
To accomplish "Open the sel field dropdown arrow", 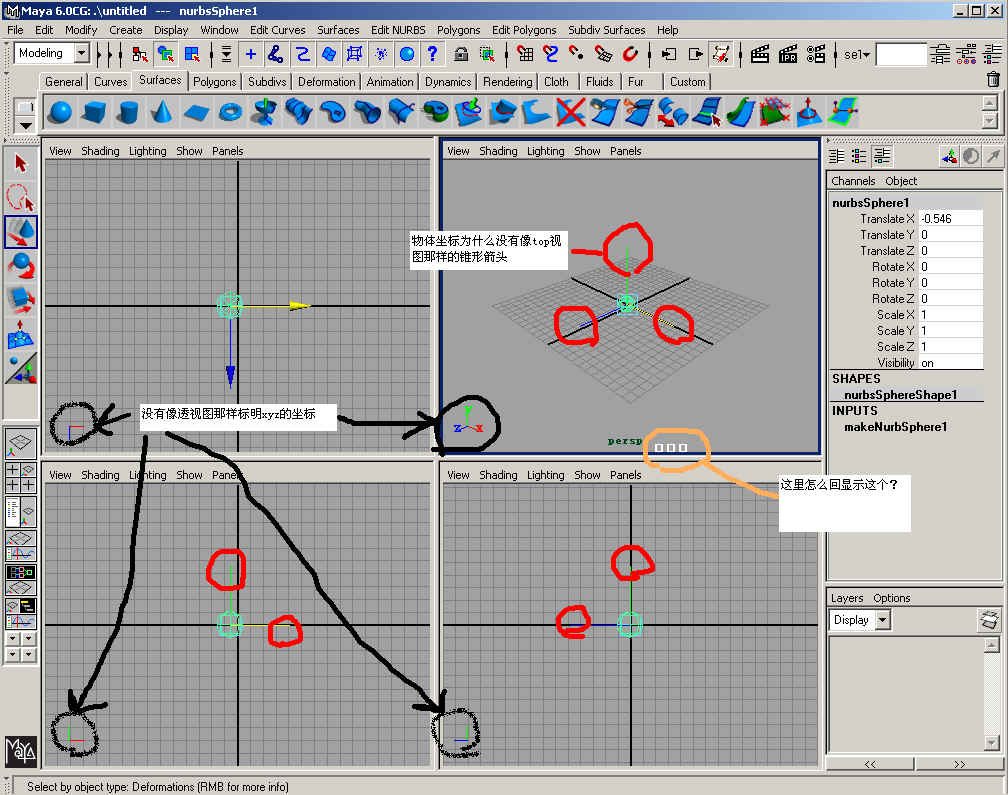I will click(867, 55).
